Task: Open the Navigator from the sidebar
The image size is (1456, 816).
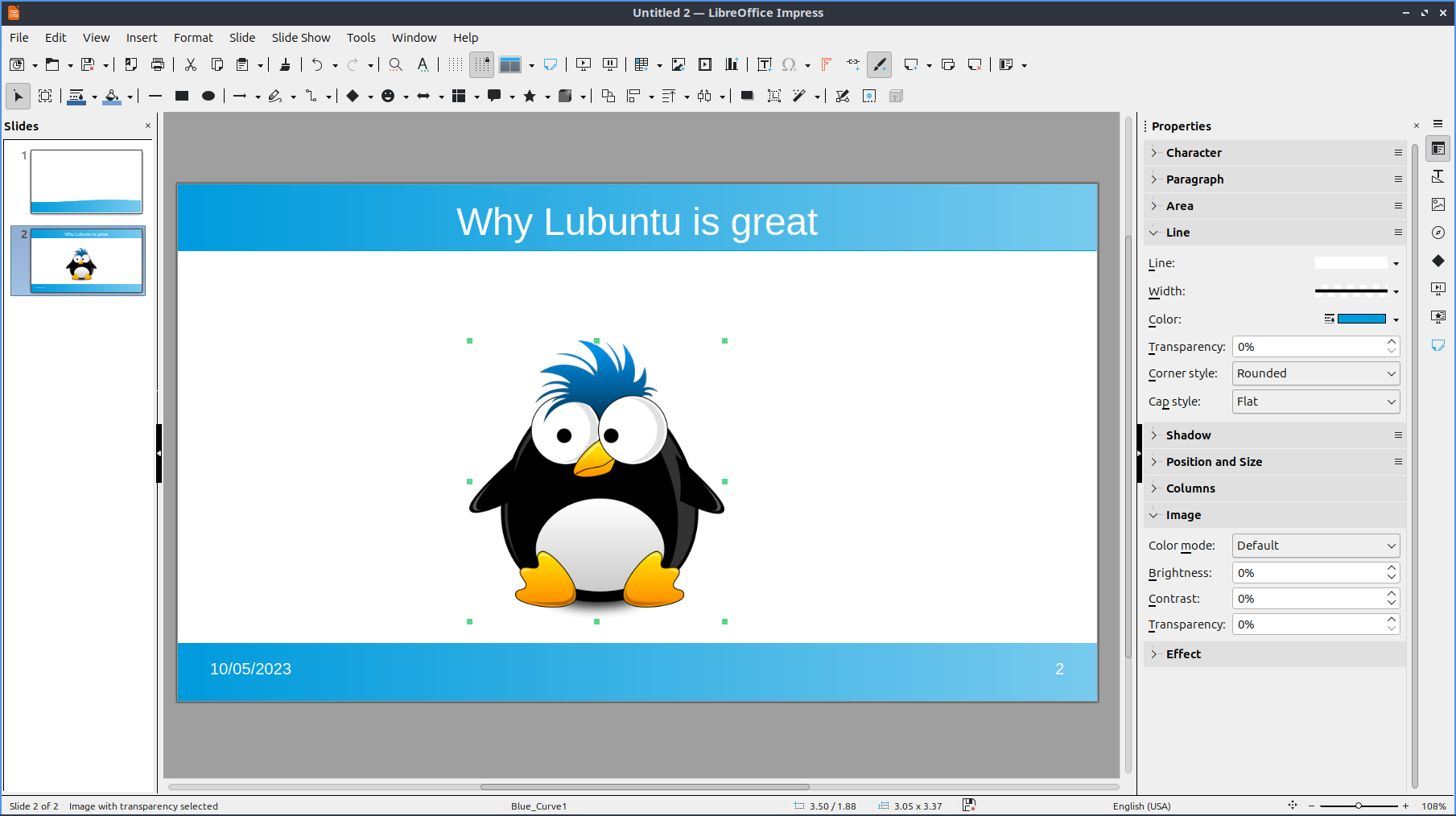Action: coord(1438,233)
